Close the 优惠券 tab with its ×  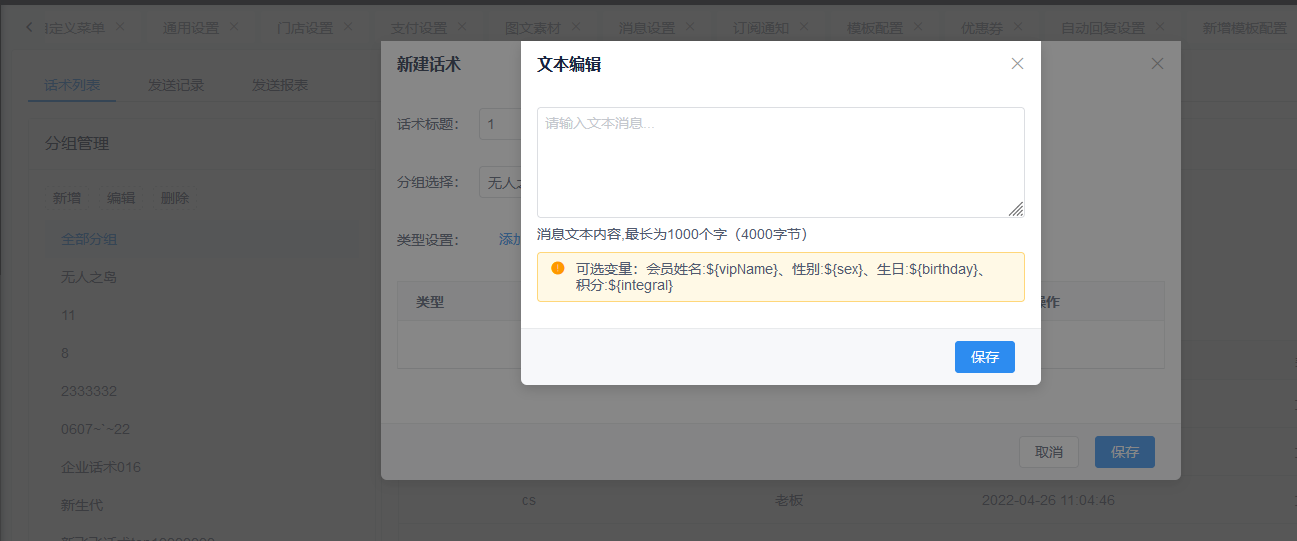point(1018,27)
